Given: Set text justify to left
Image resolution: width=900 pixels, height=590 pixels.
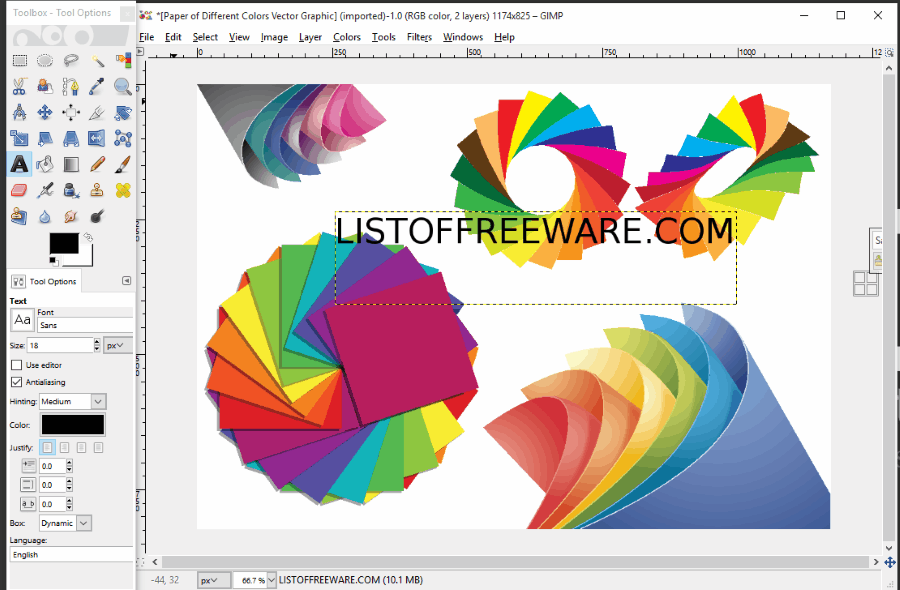Looking at the screenshot, I should pyautogui.click(x=48, y=447).
